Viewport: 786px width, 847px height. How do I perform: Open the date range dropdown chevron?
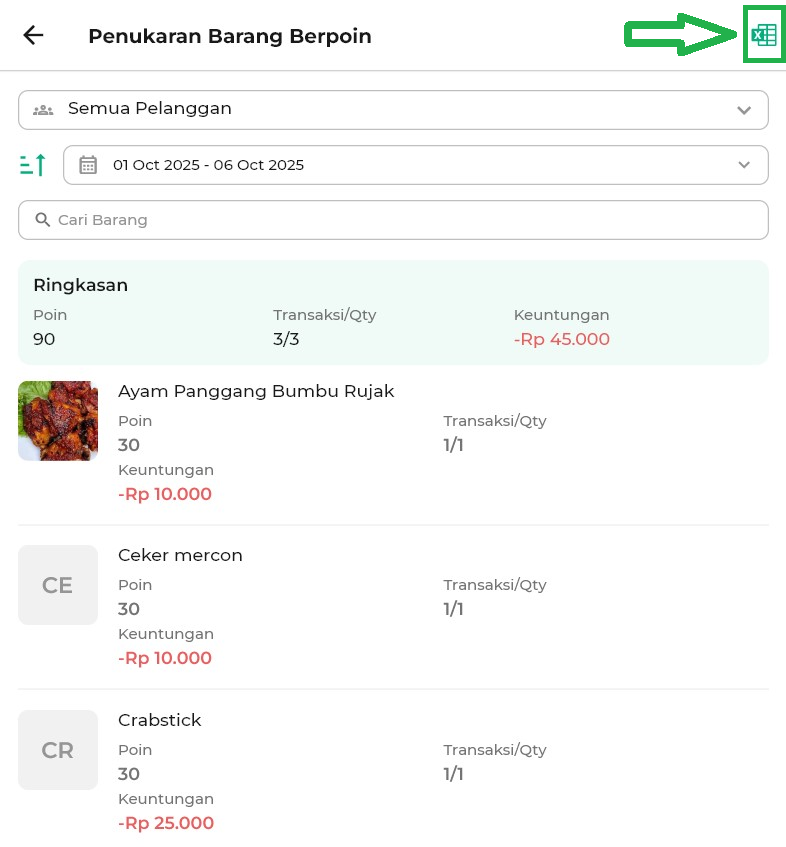[743, 165]
